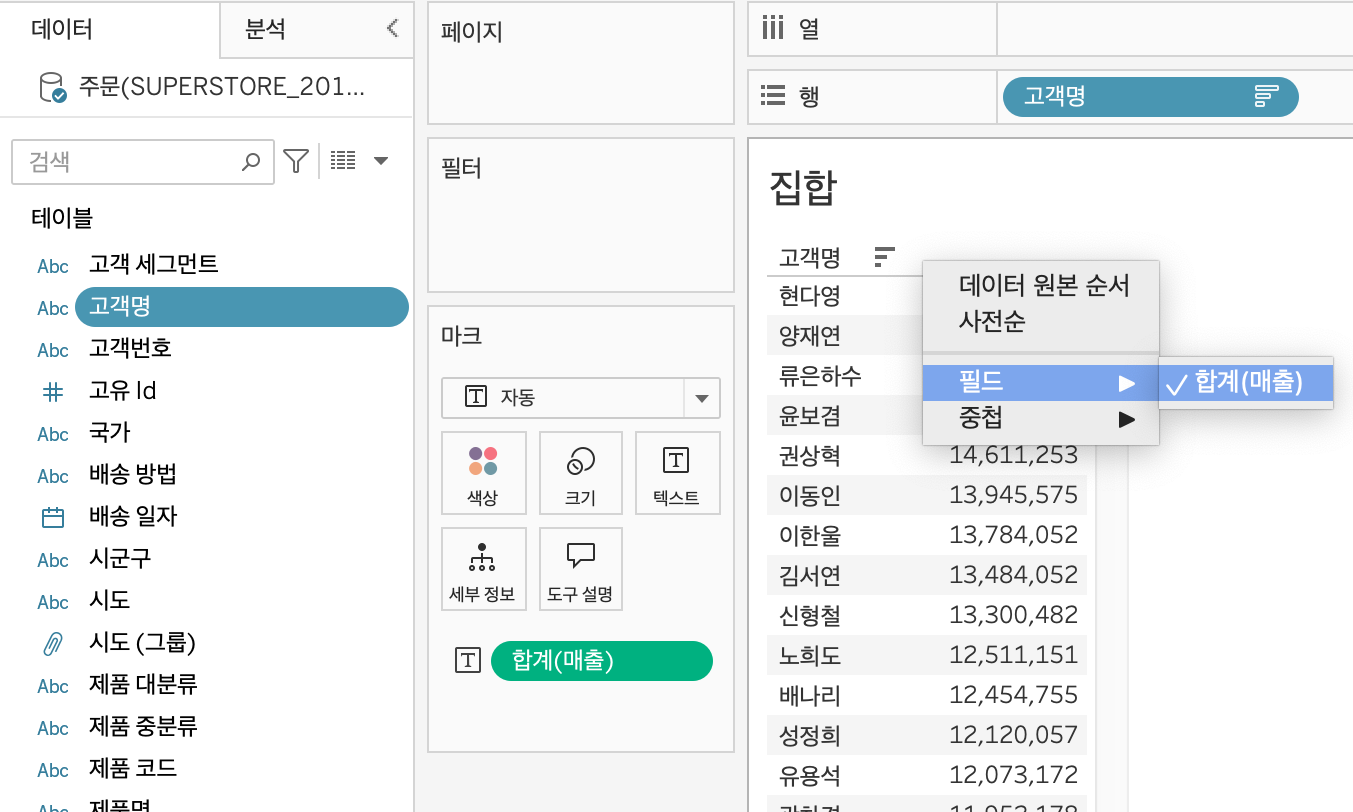The width and height of the screenshot is (1353, 812).
Task: Open the data pane view options arrow
Action: (381, 161)
